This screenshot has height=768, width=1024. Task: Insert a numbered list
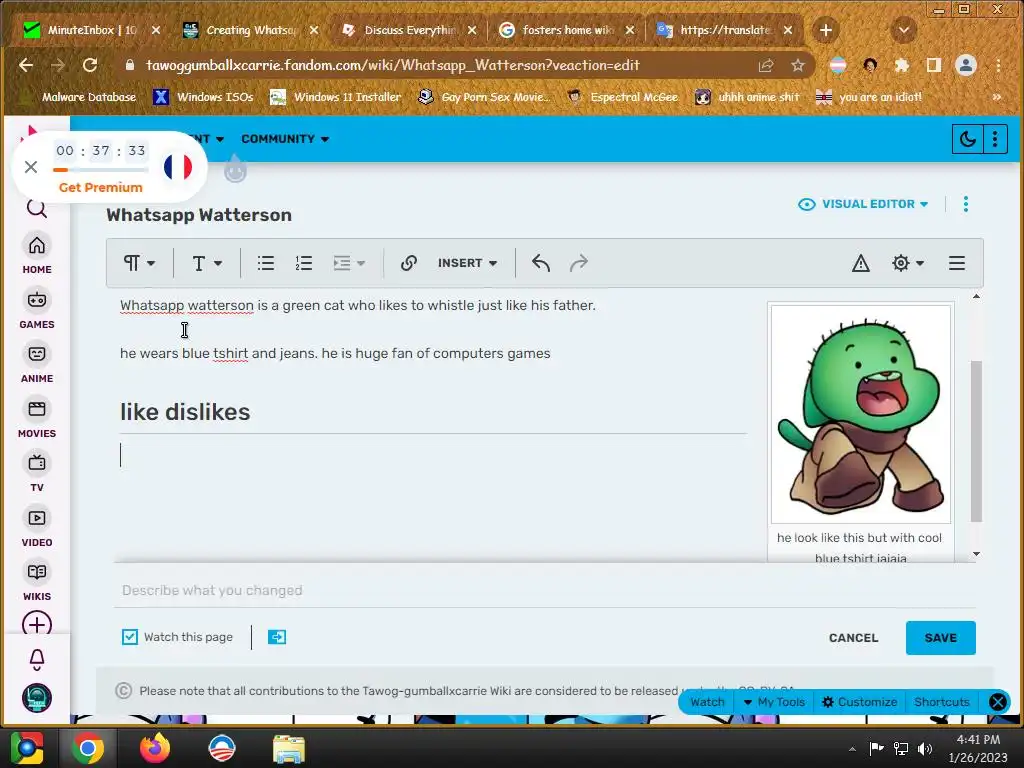click(304, 263)
